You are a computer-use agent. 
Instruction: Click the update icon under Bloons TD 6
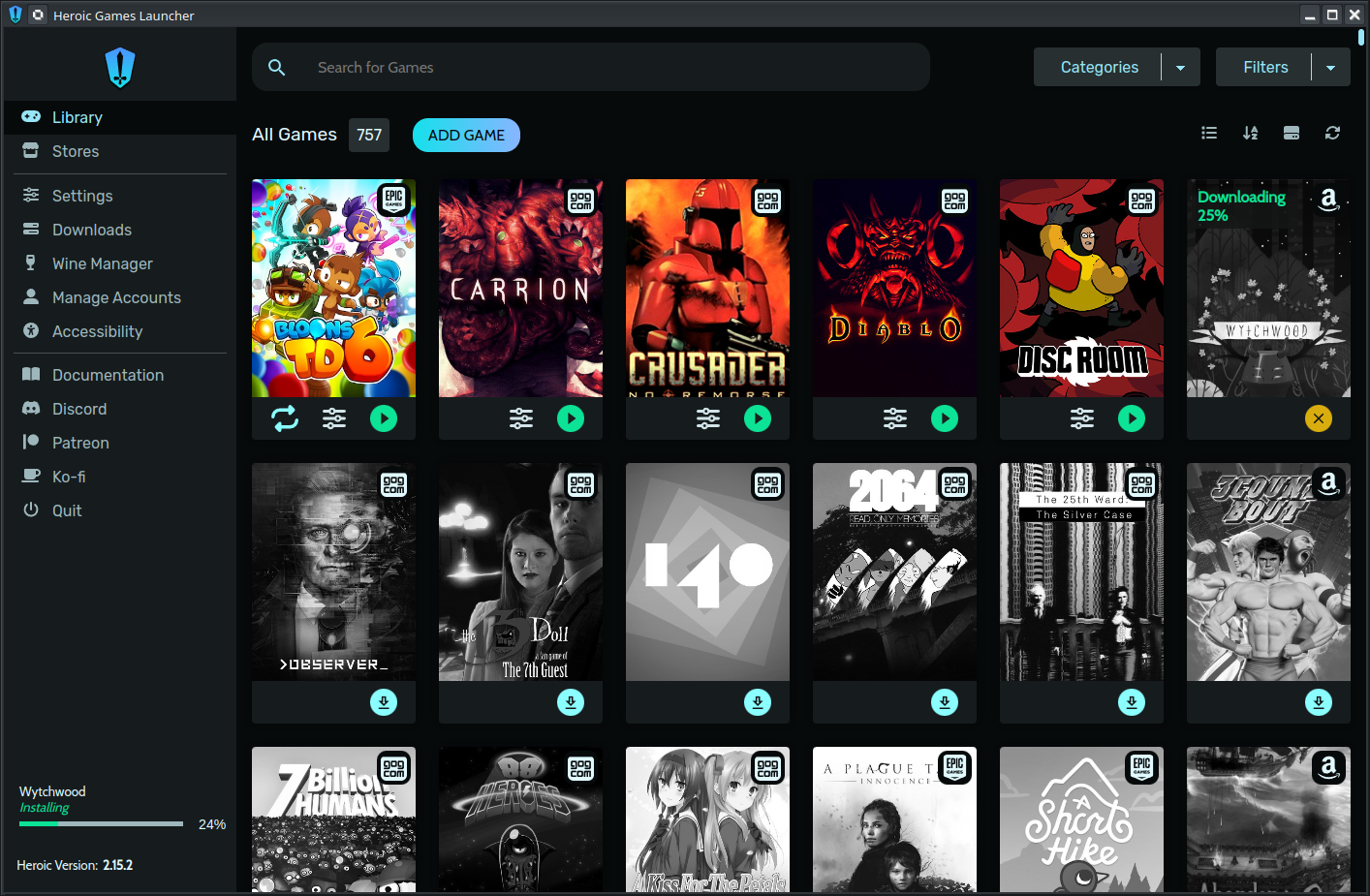(285, 418)
